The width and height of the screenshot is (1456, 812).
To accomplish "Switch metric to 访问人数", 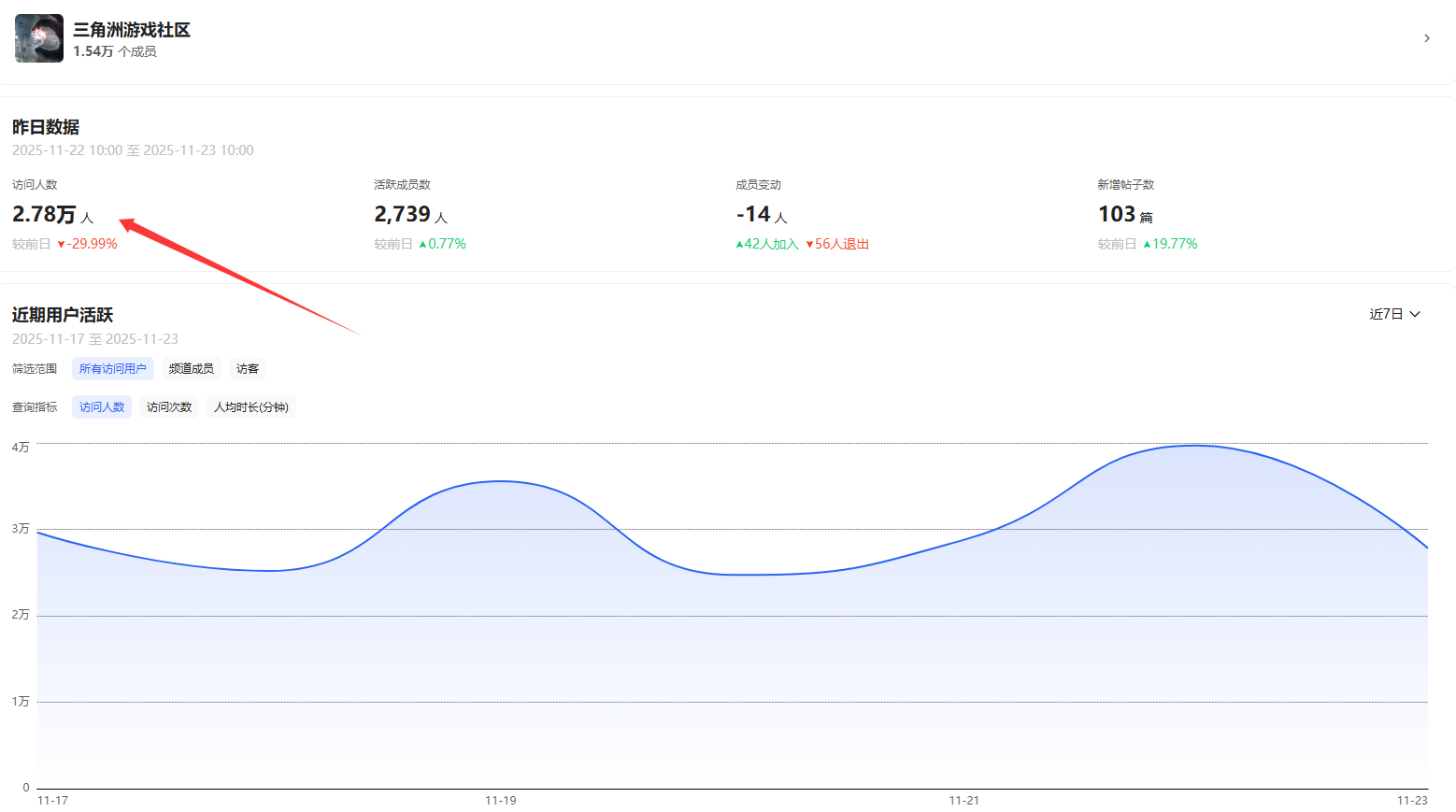I will (102, 407).
